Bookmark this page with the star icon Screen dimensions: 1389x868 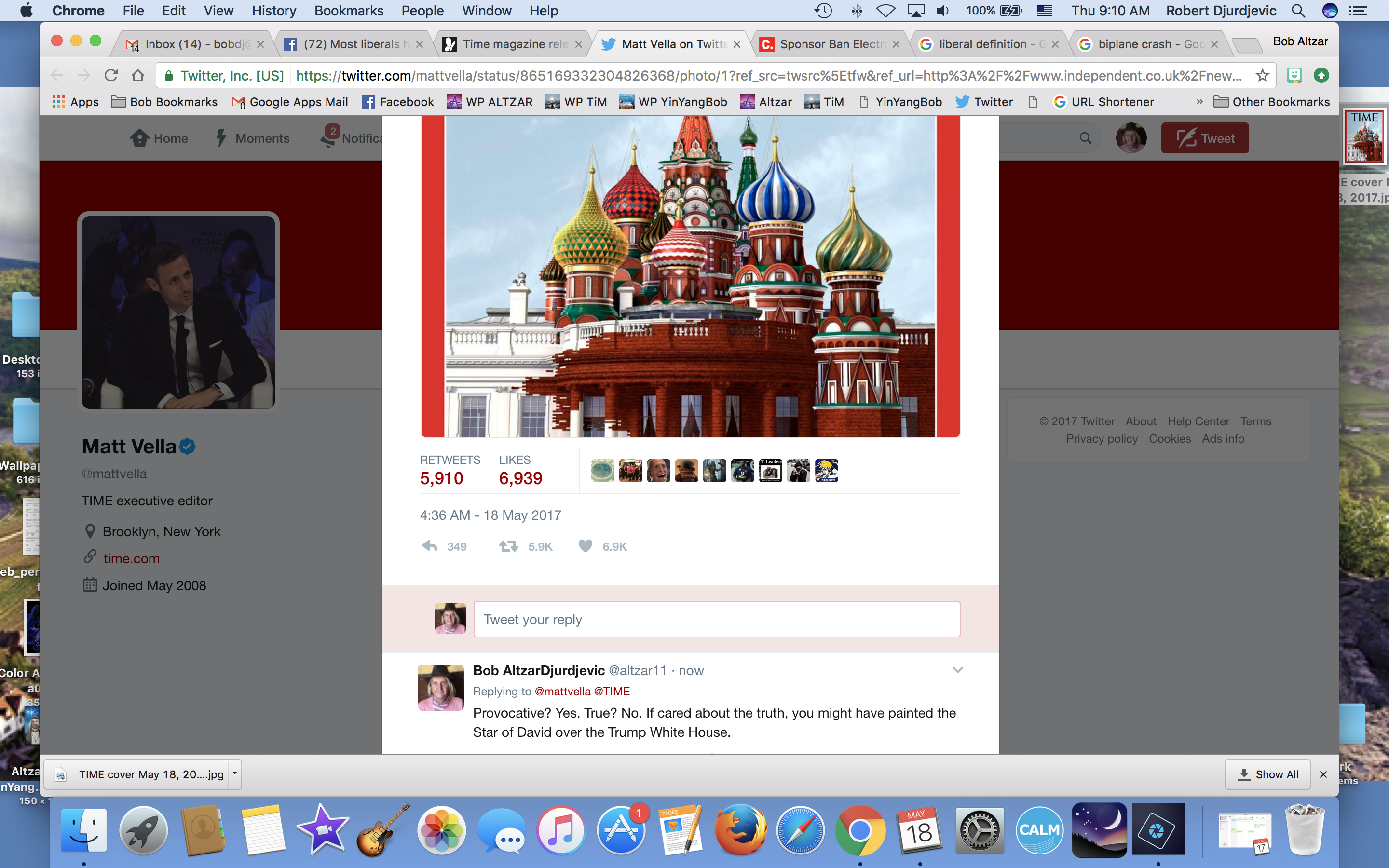[1262, 75]
